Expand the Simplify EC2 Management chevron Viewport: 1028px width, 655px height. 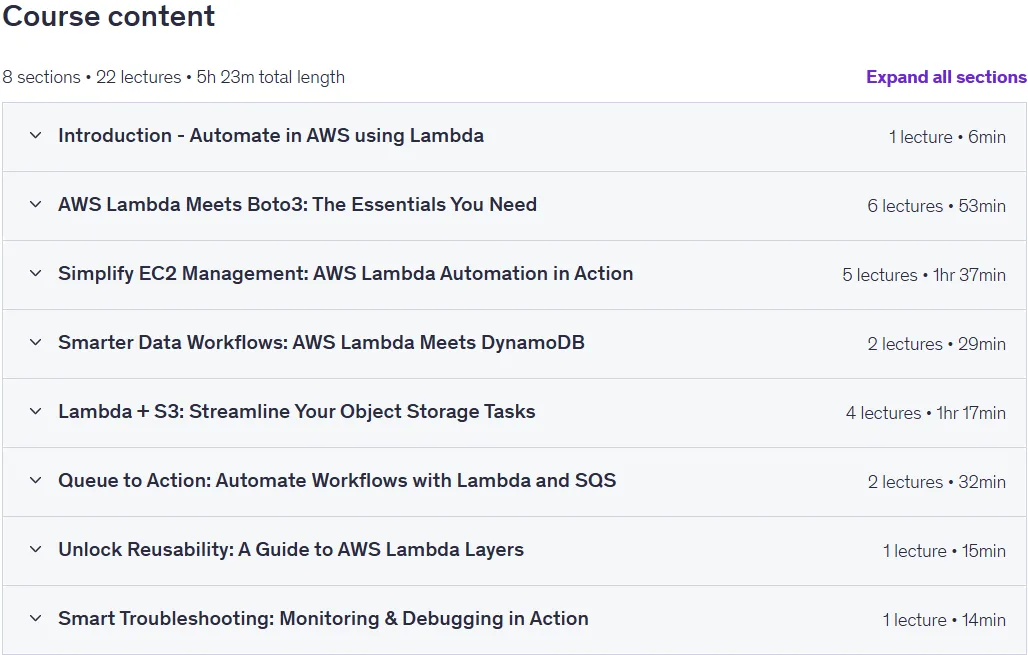point(35,273)
